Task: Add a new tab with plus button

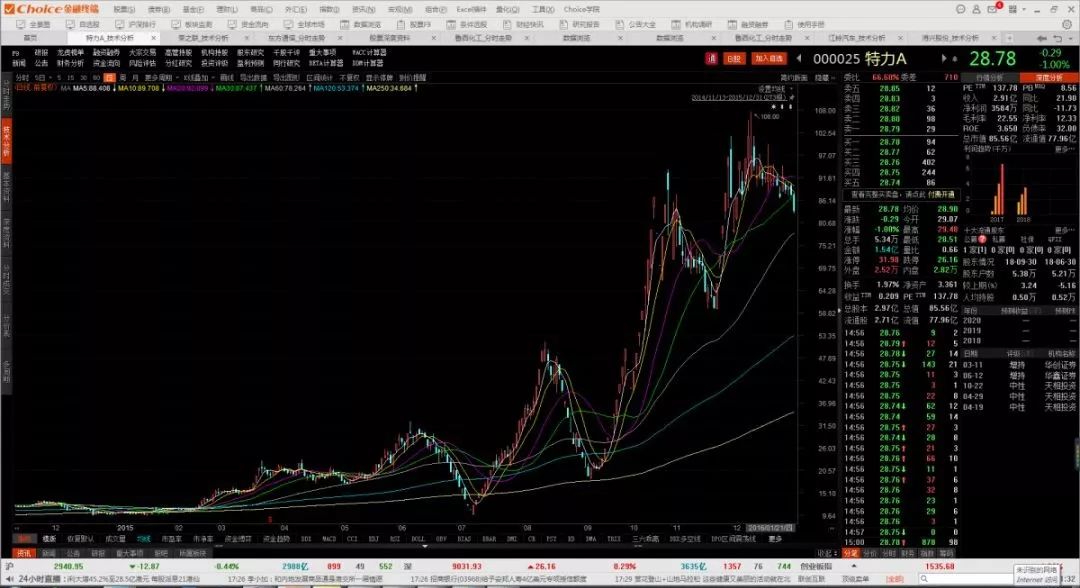Action: point(1010,38)
